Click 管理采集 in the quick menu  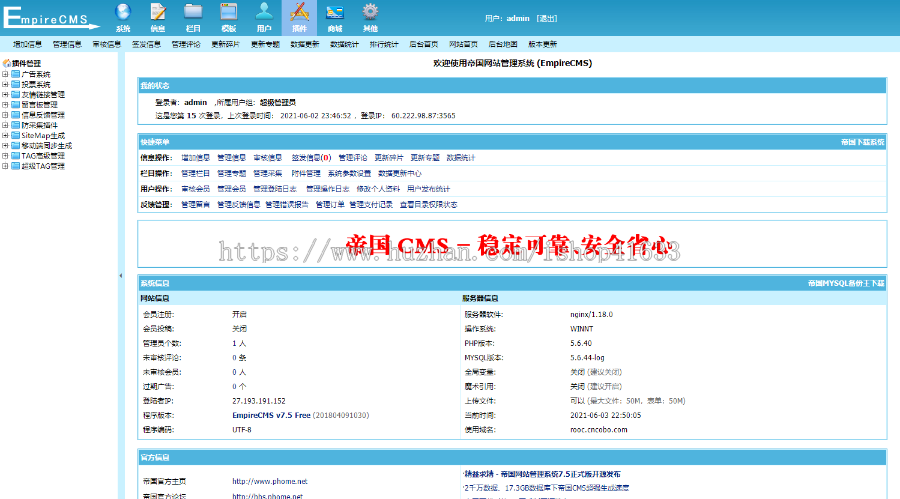268,173
